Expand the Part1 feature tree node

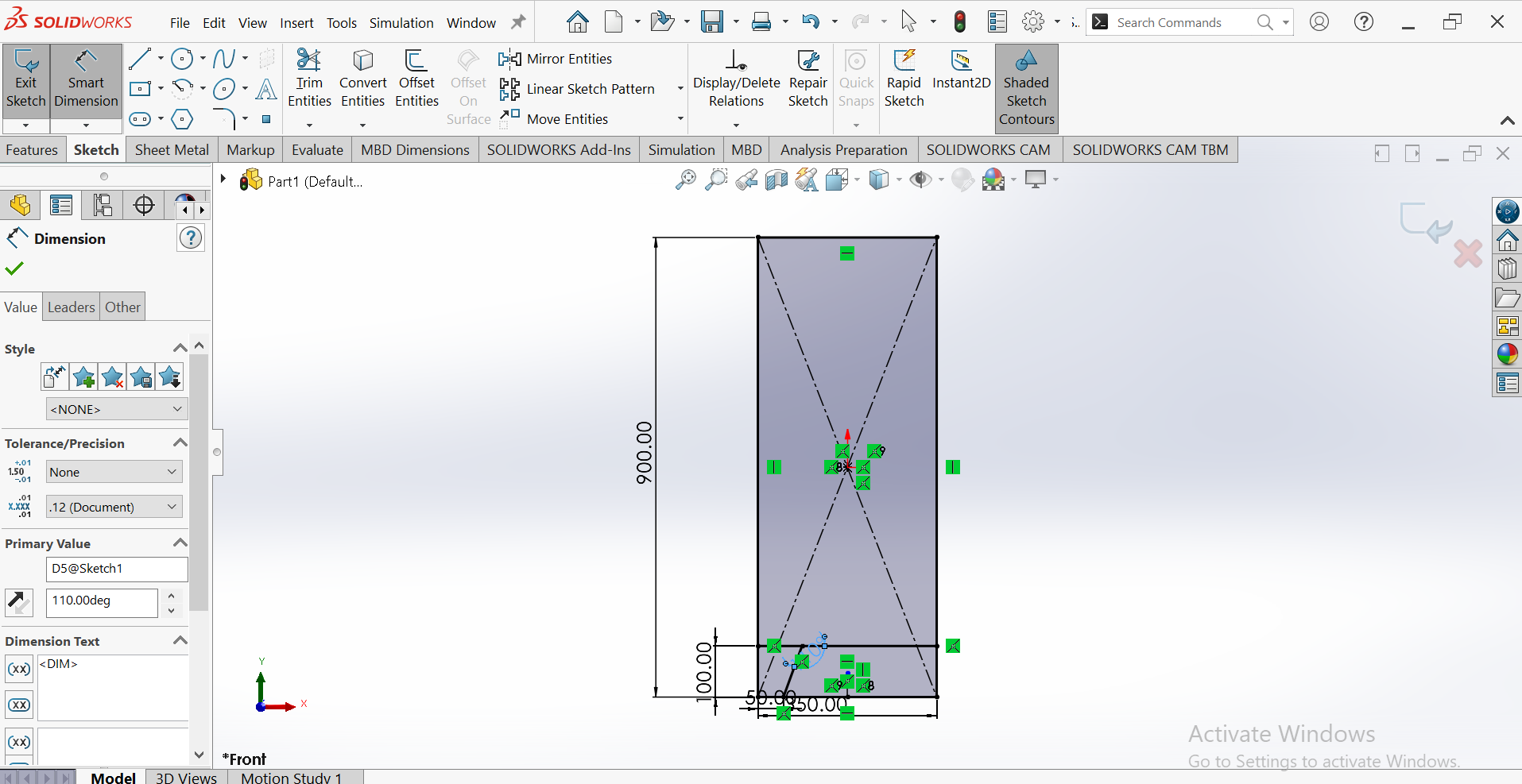223,180
